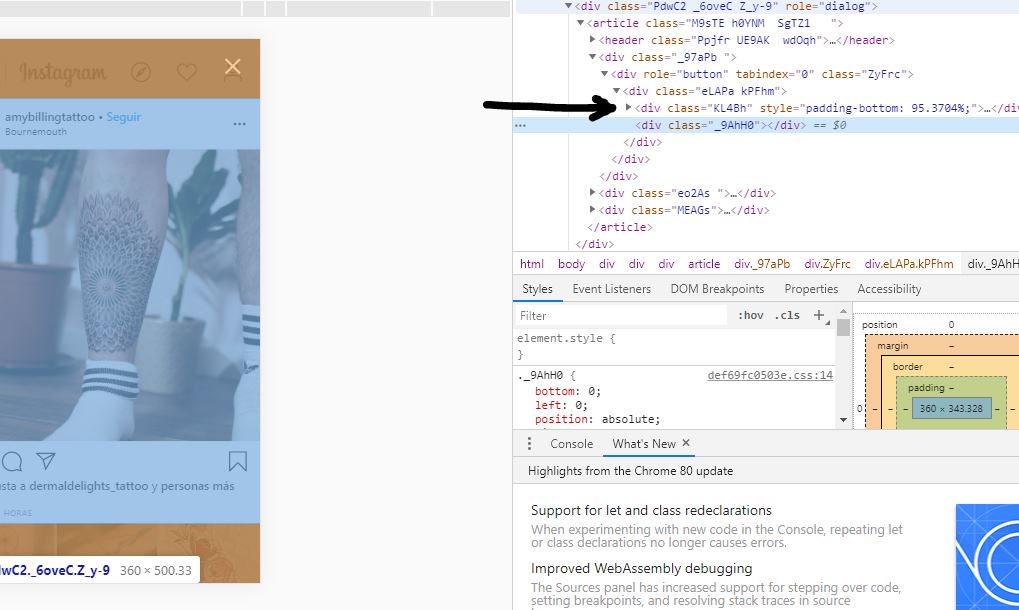Select div.ZyFrc in the breadcrumb bar

point(827,264)
